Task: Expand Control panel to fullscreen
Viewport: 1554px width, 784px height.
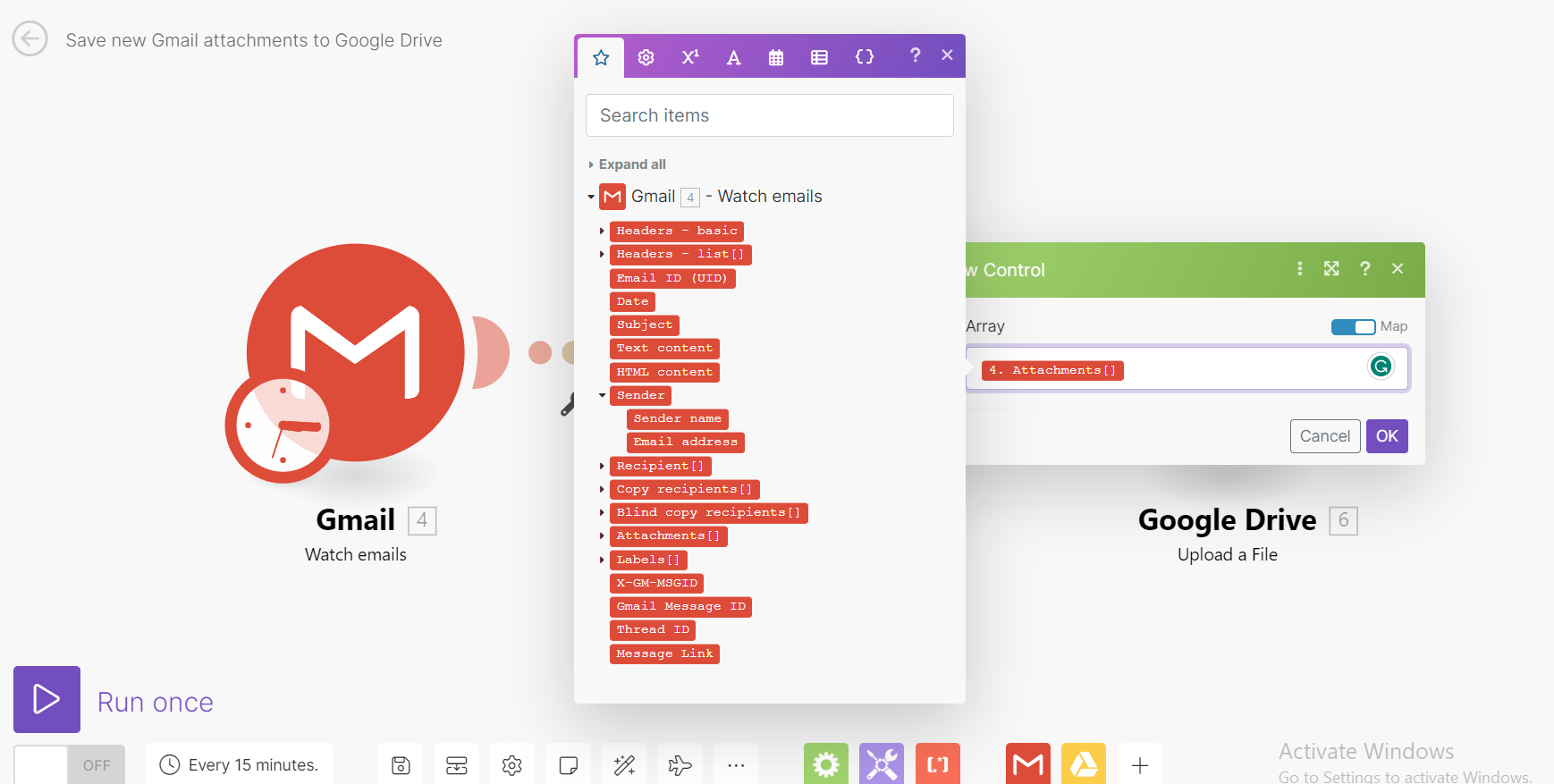Action: 1331,268
